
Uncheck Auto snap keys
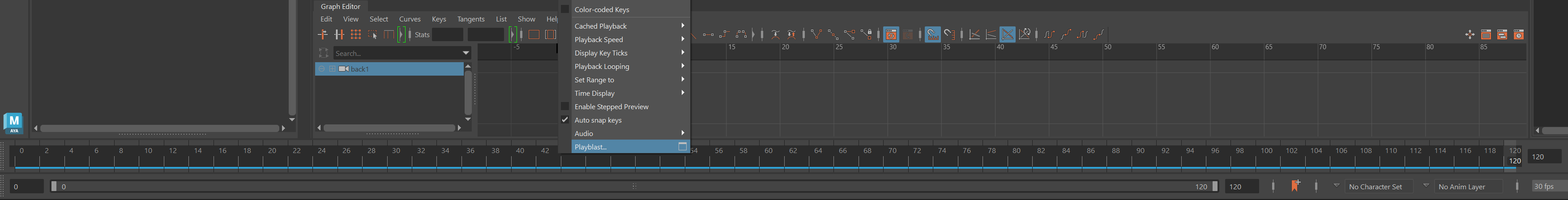[x=565, y=120]
